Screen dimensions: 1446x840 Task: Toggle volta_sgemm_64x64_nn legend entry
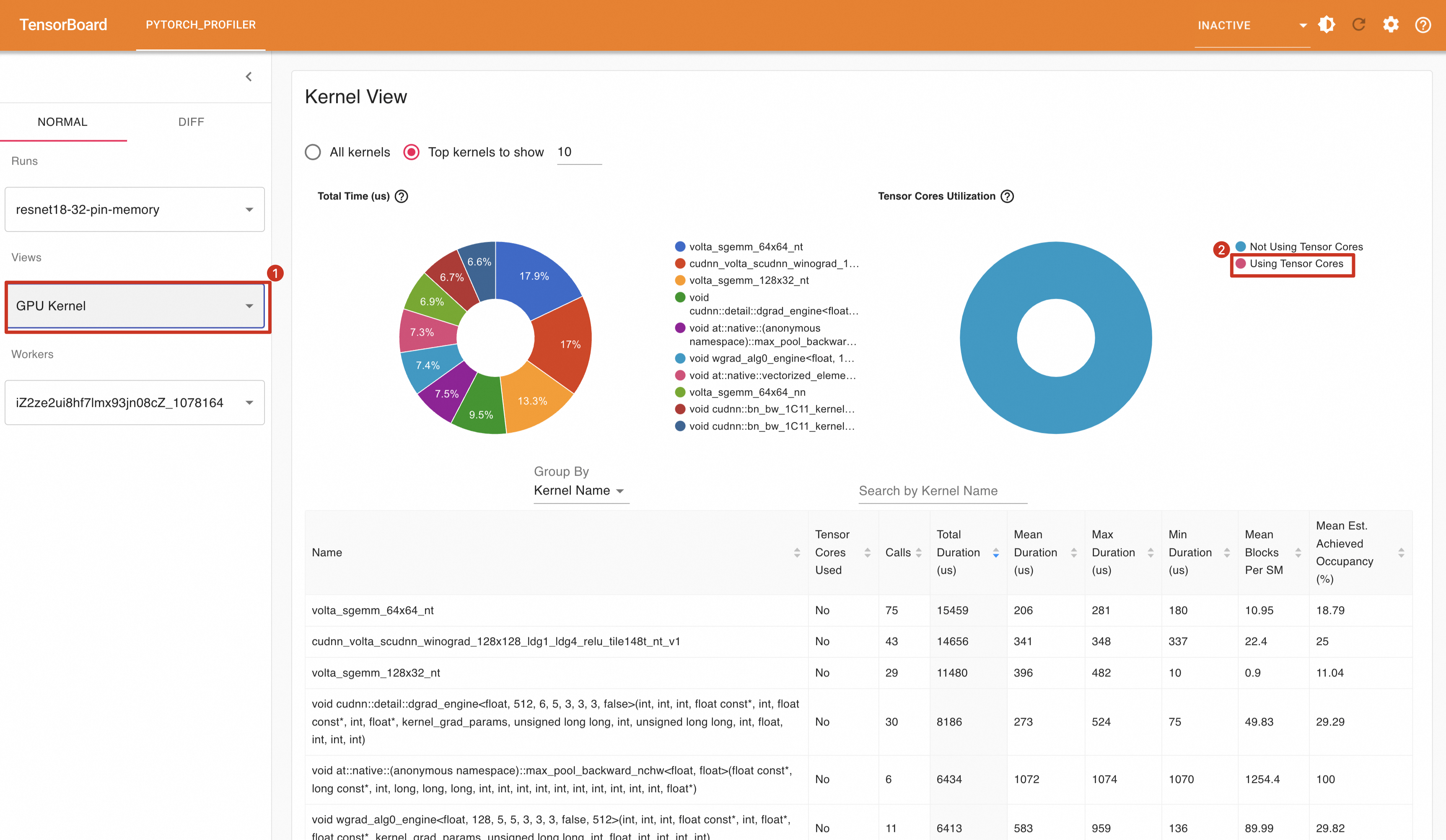click(740, 392)
